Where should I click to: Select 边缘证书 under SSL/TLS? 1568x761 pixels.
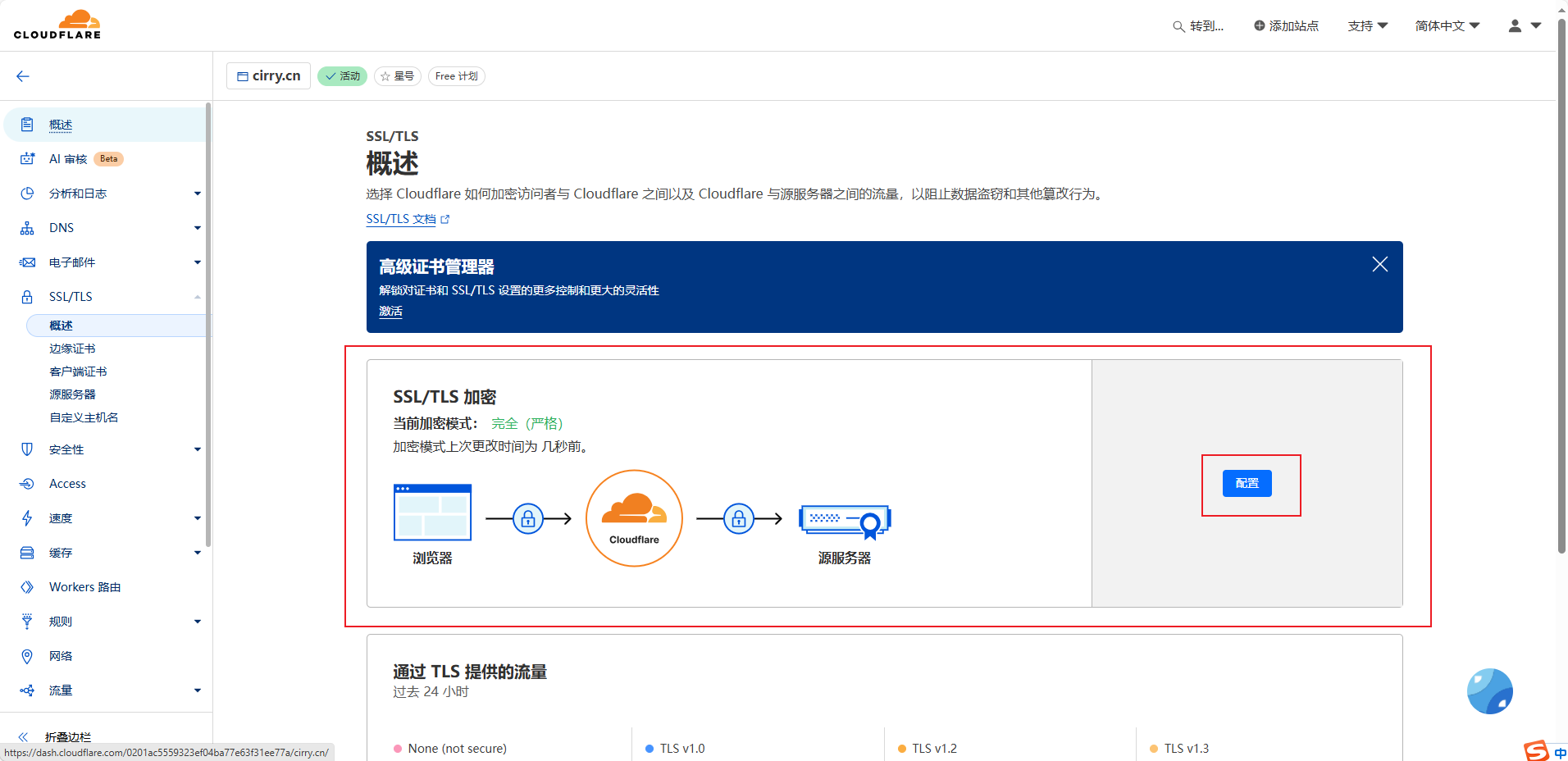tap(72, 349)
